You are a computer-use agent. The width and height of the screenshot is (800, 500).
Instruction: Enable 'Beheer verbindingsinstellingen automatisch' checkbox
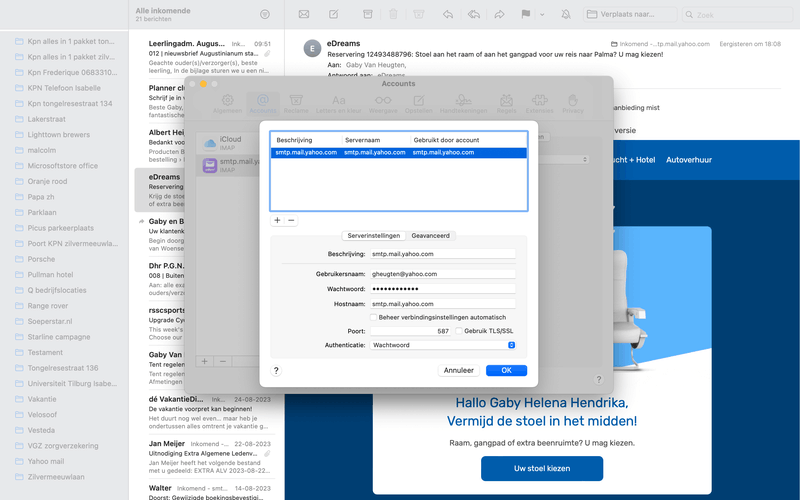373,317
